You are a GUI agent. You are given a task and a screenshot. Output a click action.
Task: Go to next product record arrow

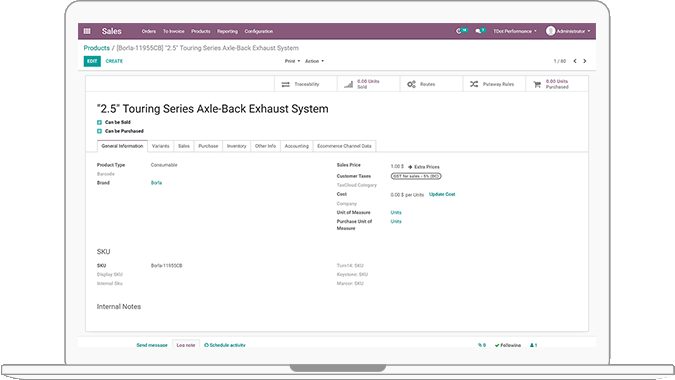tap(585, 61)
